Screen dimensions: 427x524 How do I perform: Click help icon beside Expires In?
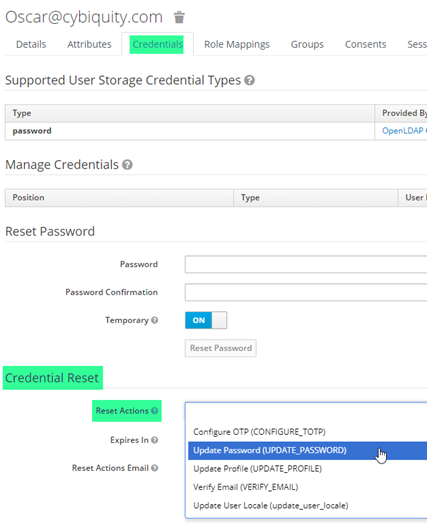[154, 440]
